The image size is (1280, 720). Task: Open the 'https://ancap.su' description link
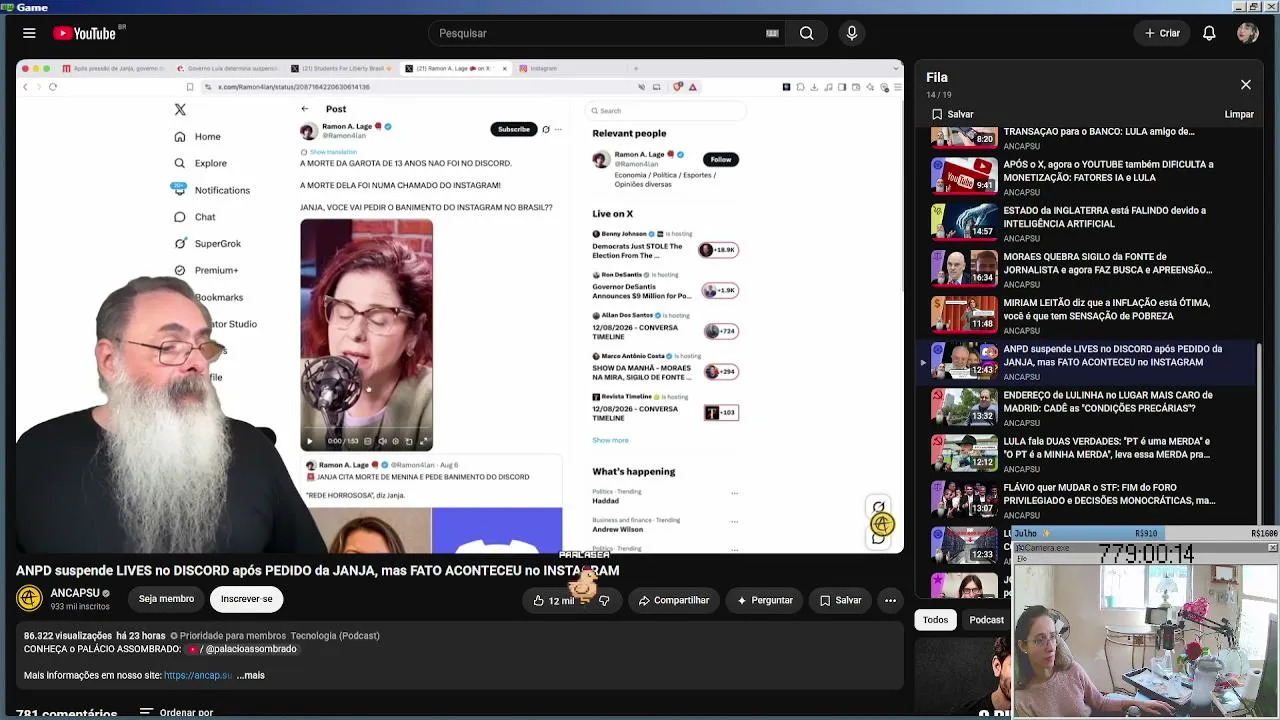198,675
